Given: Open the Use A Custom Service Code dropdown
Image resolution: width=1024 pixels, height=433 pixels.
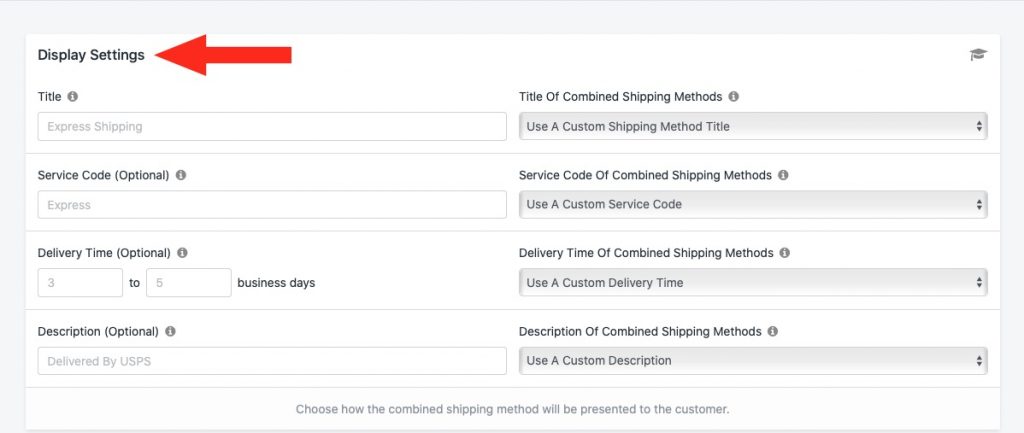Looking at the screenshot, I should [x=753, y=204].
